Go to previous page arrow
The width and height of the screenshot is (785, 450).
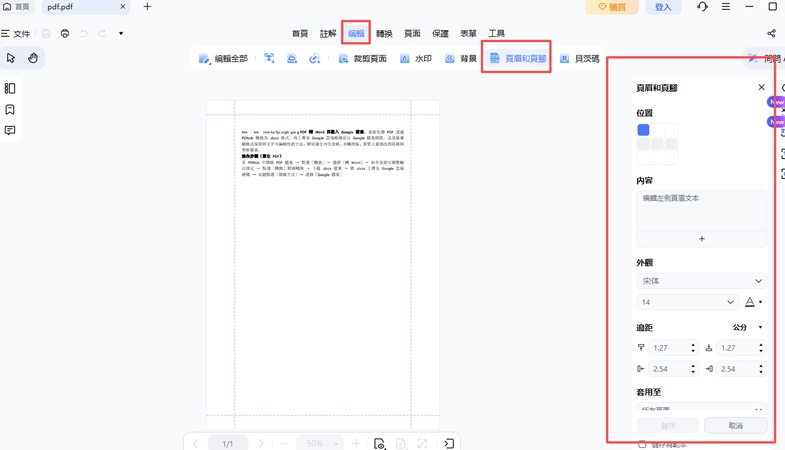point(195,443)
